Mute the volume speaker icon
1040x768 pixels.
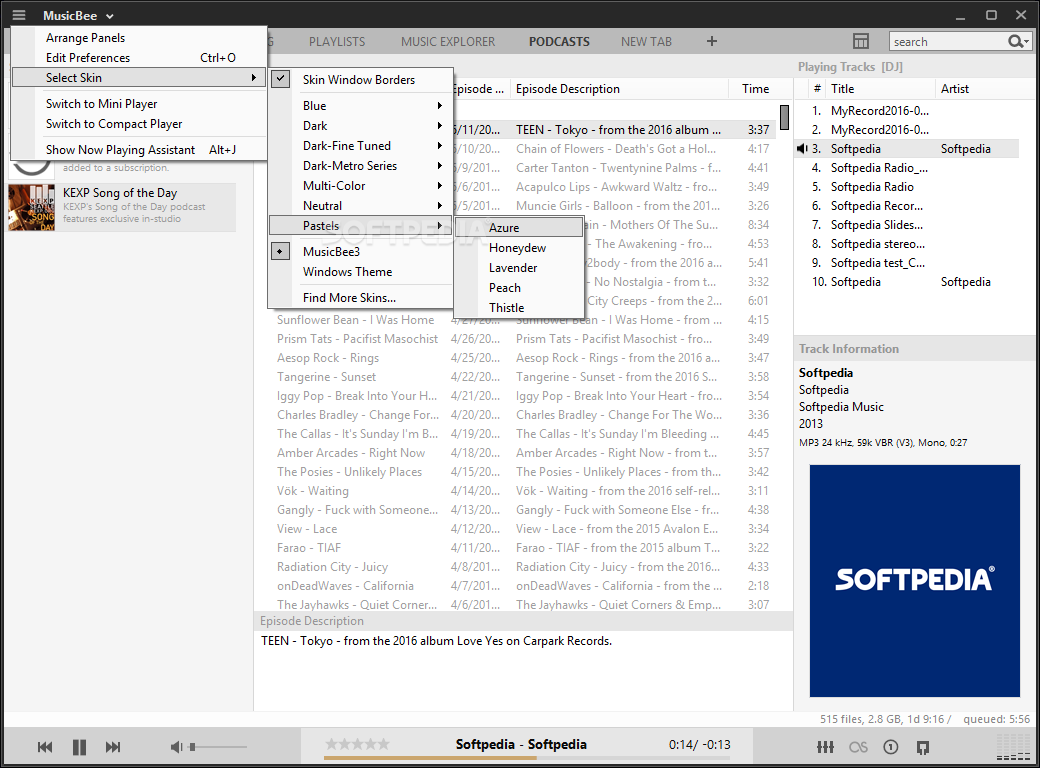[x=176, y=747]
